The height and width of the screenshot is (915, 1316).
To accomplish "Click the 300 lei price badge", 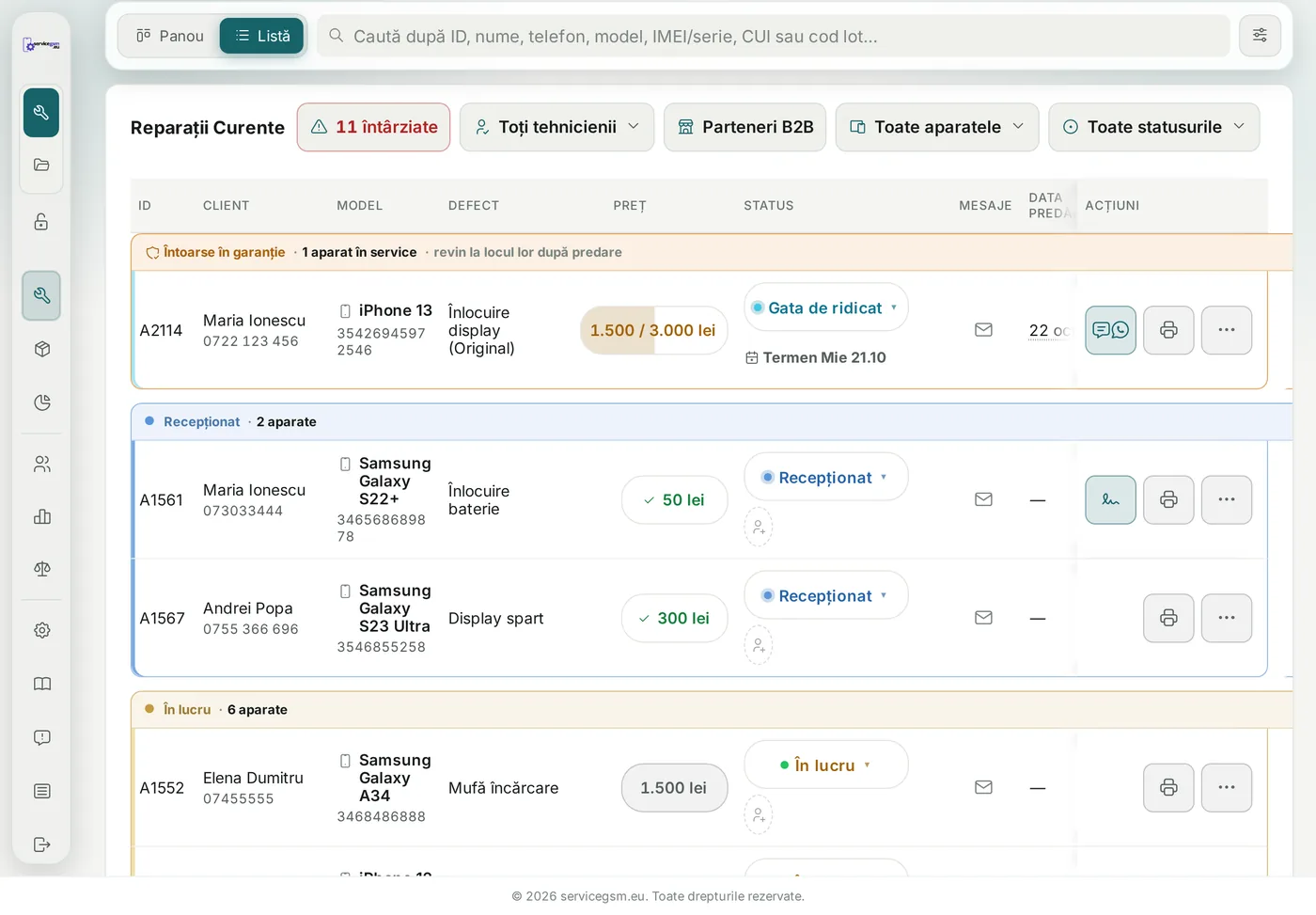I will tap(674, 618).
